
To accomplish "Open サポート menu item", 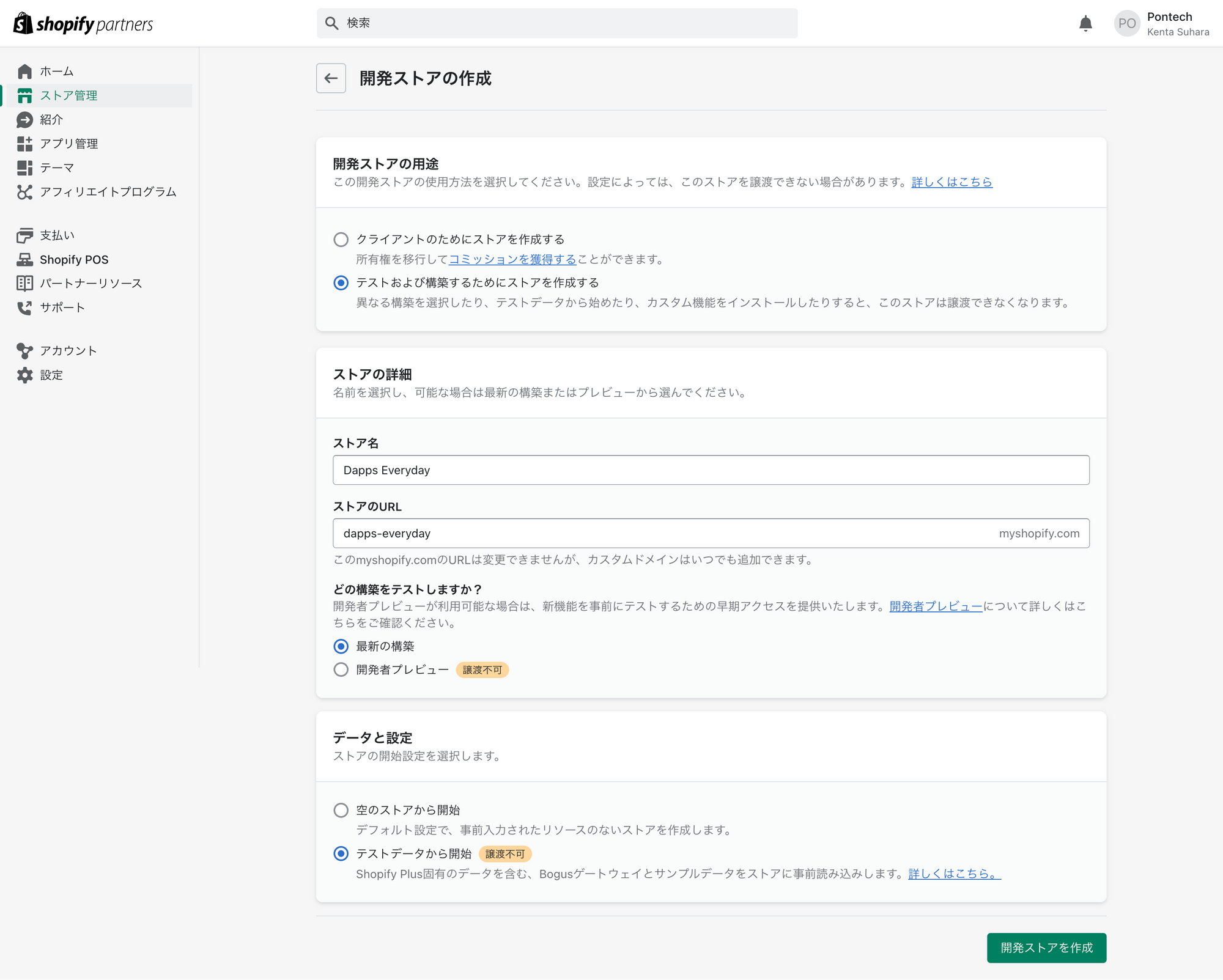I will tap(62, 308).
